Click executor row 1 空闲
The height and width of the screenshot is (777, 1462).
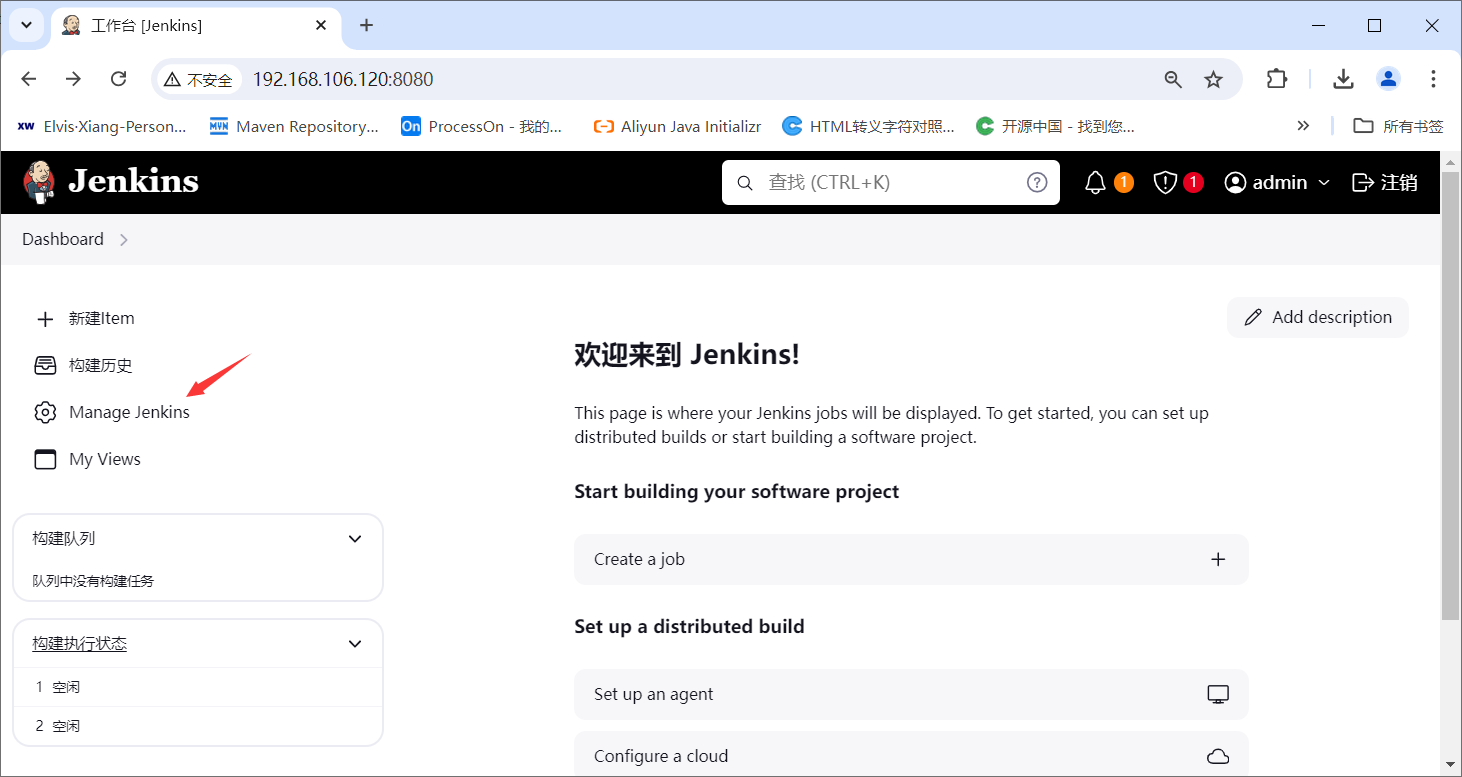pyautogui.click(x=198, y=687)
